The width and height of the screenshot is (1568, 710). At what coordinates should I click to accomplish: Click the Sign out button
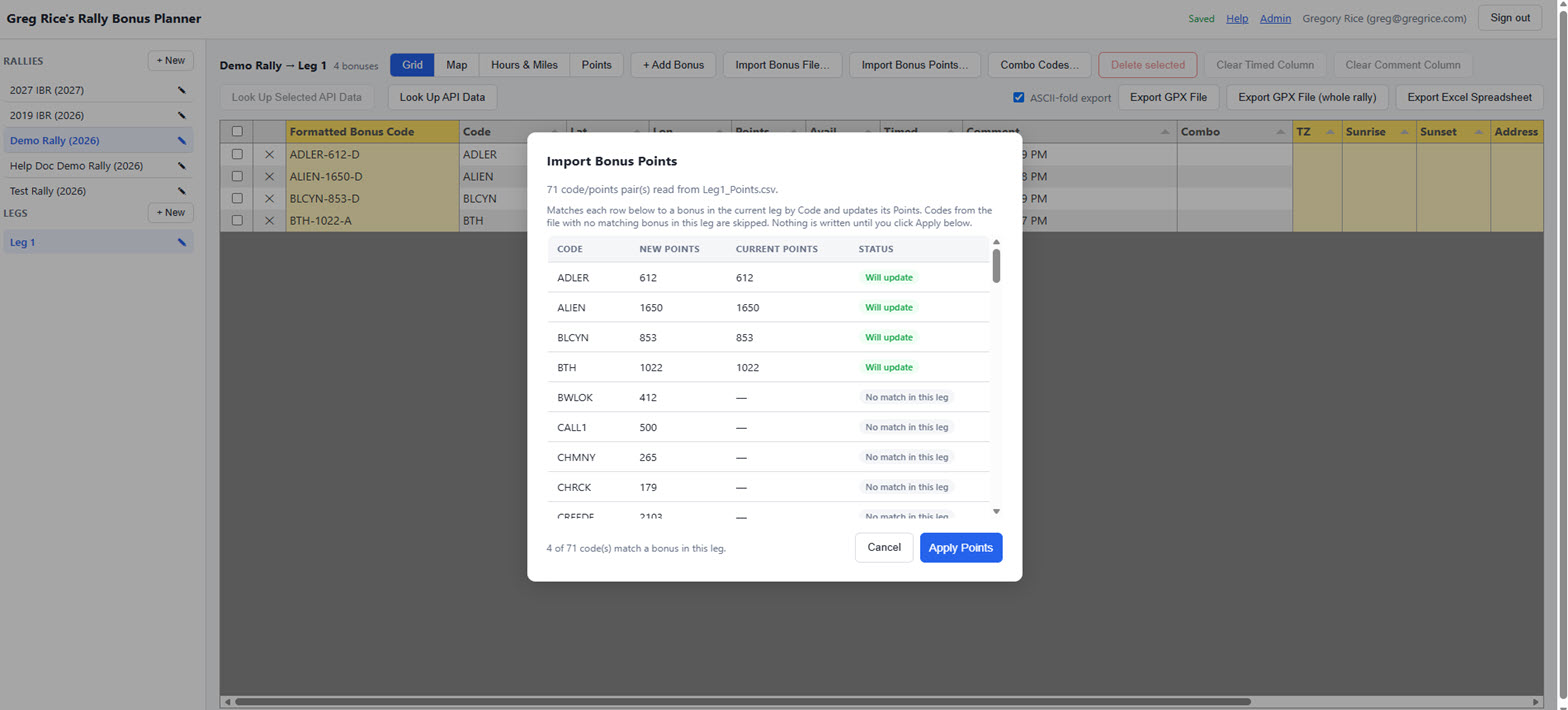coord(1510,18)
